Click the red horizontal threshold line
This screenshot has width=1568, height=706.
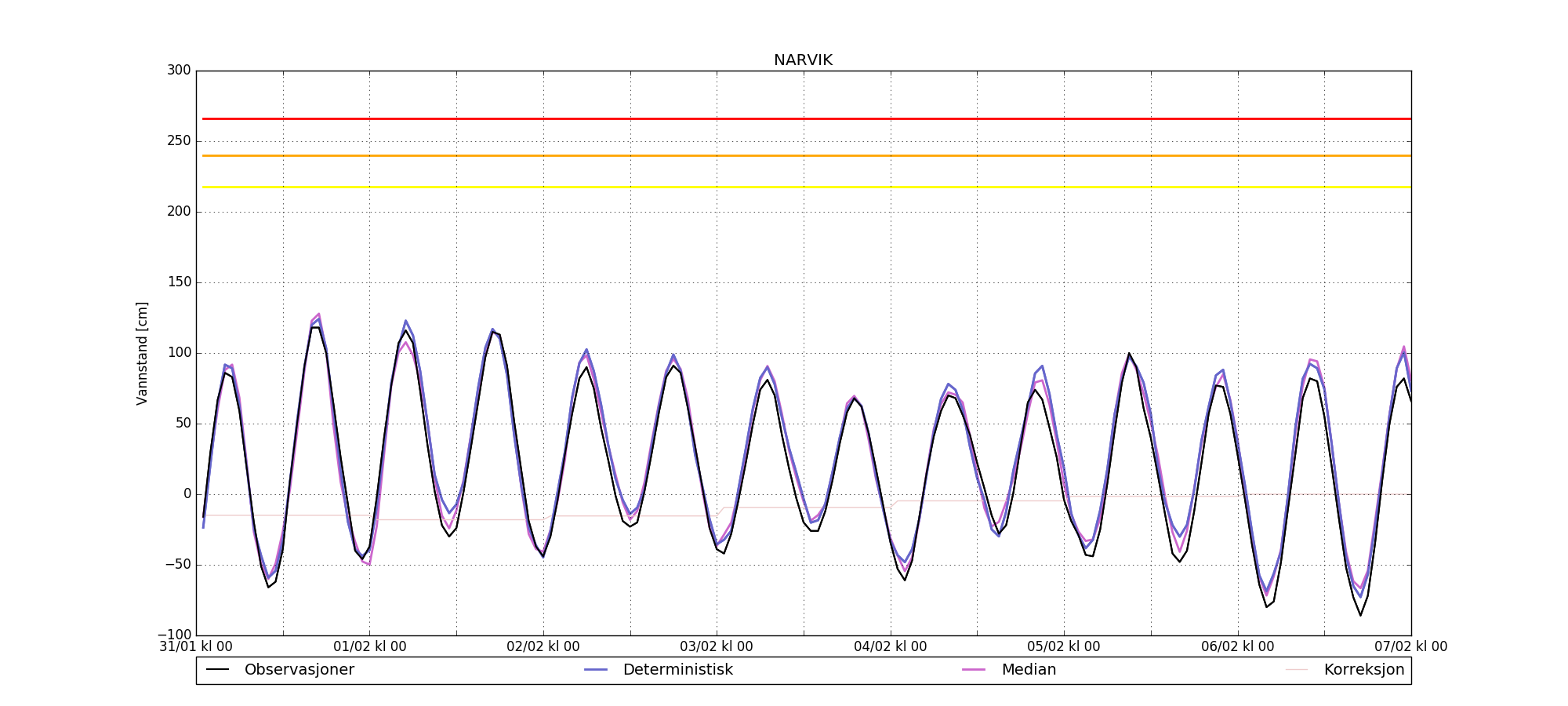click(803, 119)
